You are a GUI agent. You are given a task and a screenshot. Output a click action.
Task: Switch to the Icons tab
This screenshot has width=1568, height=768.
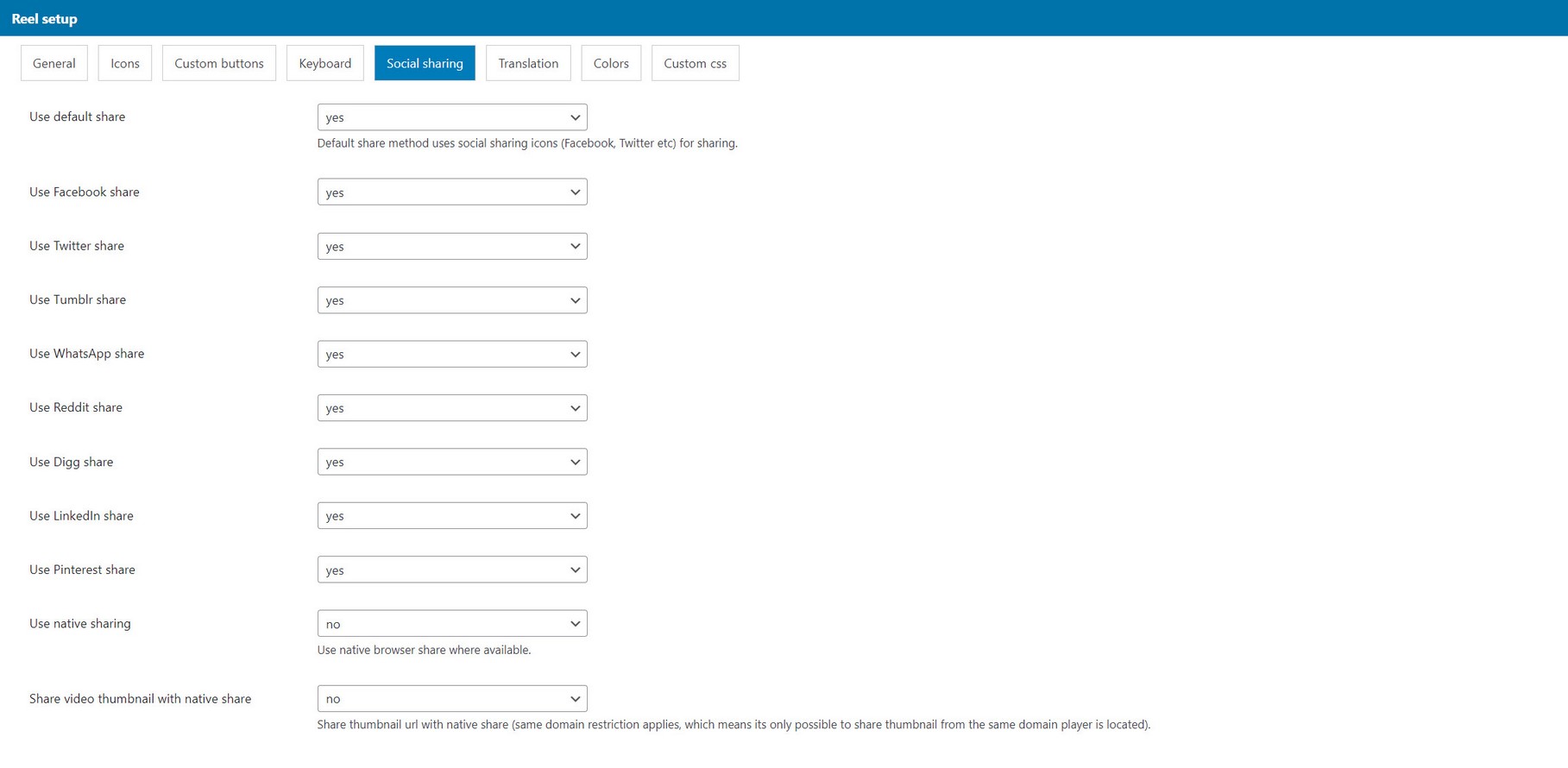[x=124, y=63]
